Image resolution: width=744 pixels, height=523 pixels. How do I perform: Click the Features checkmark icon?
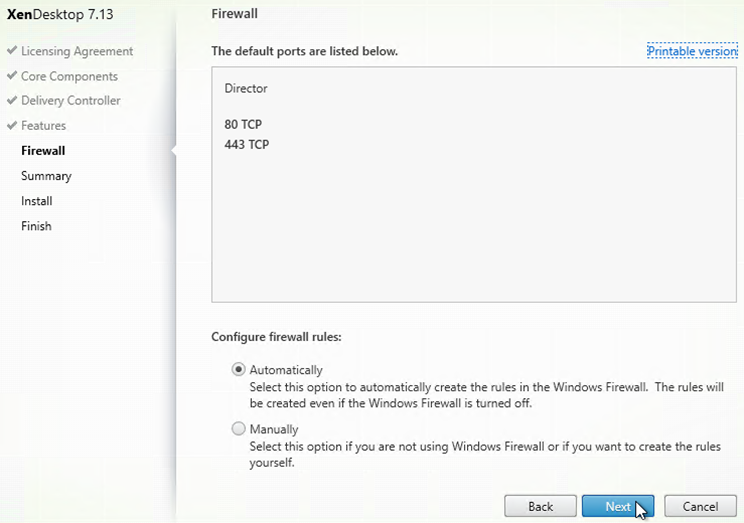coord(12,125)
